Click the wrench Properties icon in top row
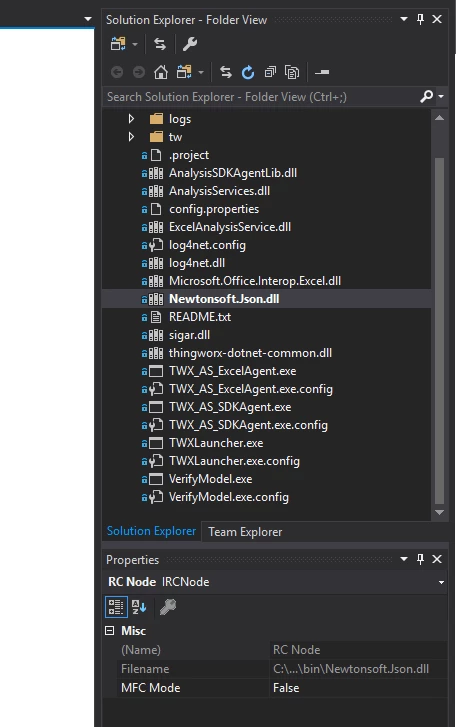The width and height of the screenshot is (456, 727). (x=190, y=44)
